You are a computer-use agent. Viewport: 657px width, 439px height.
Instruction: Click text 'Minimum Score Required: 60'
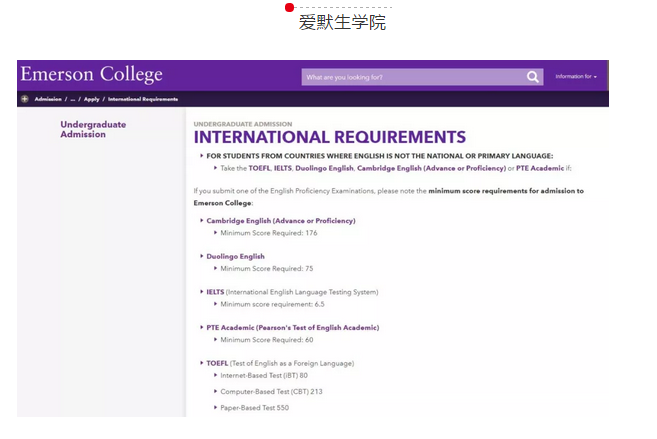(x=266, y=340)
